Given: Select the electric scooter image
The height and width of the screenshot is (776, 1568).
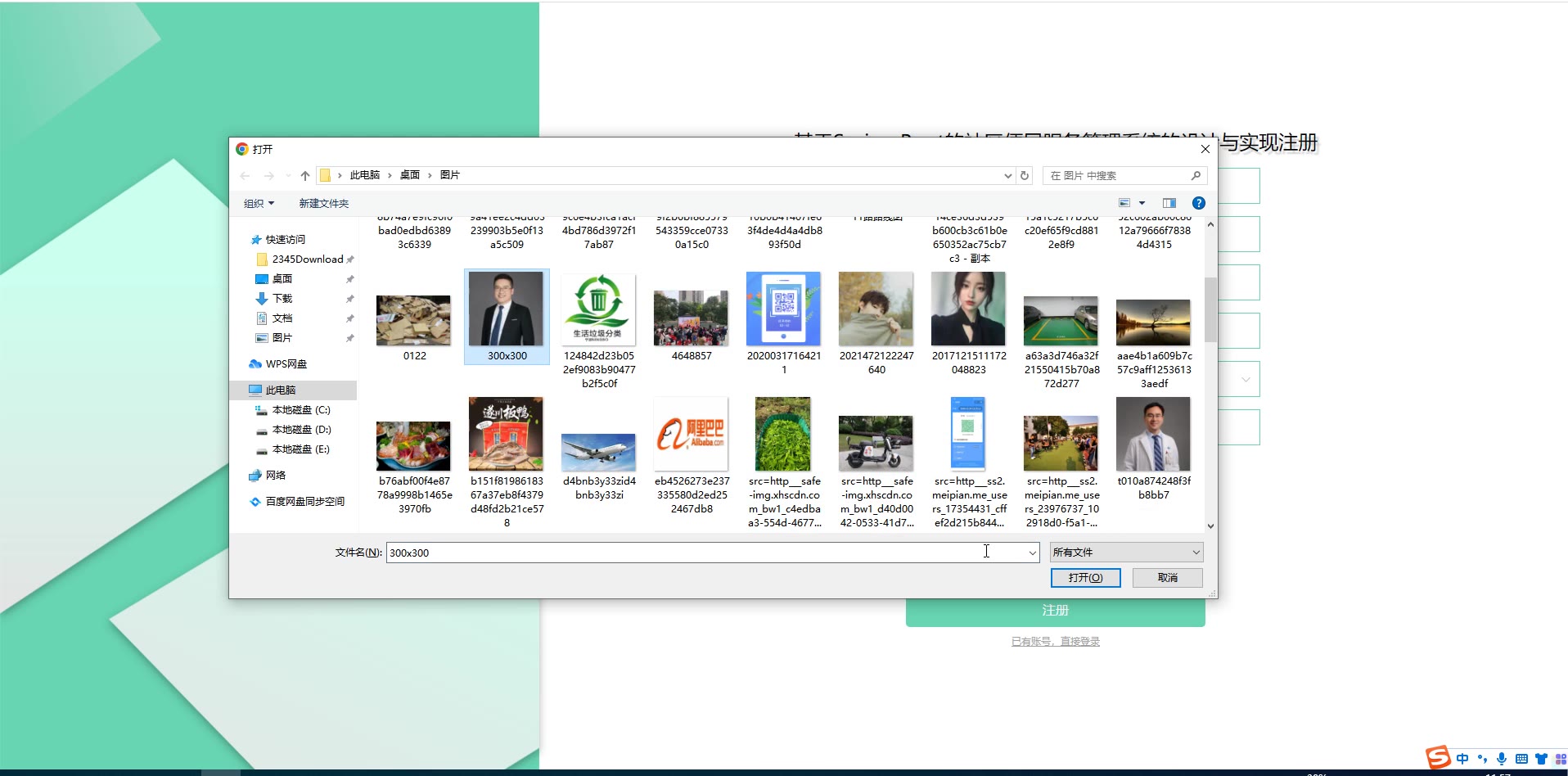Looking at the screenshot, I should (876, 443).
